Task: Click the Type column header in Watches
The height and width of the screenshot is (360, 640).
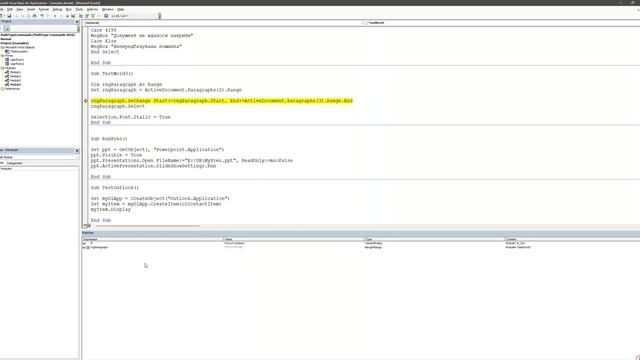Action: tap(435, 240)
